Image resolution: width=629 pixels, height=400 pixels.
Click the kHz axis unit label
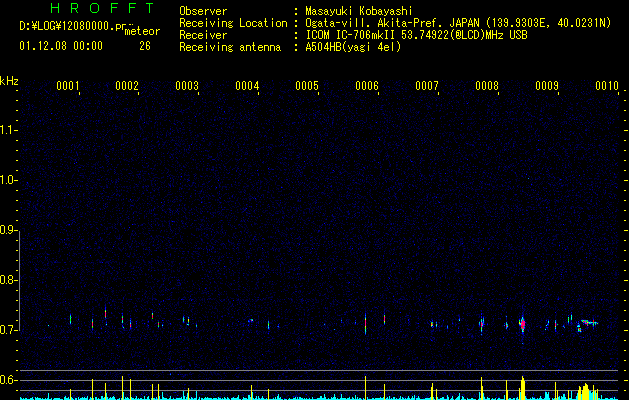[x=9, y=81]
